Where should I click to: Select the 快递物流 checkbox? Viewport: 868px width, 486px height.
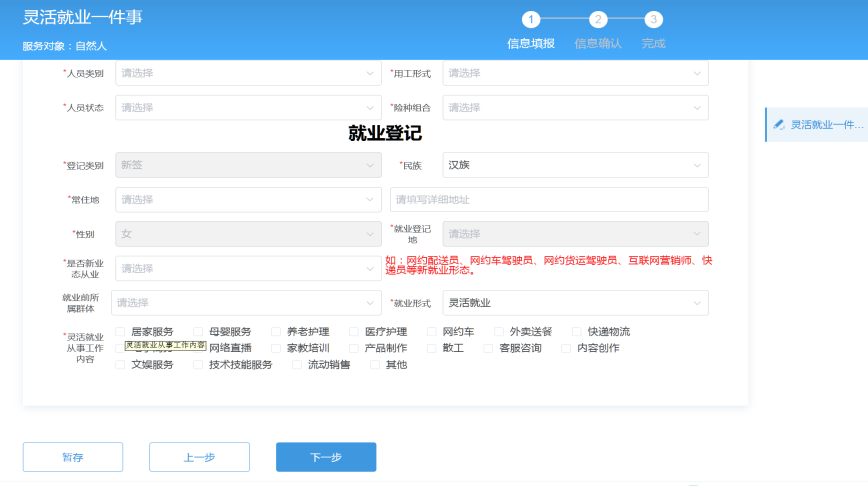pos(578,332)
